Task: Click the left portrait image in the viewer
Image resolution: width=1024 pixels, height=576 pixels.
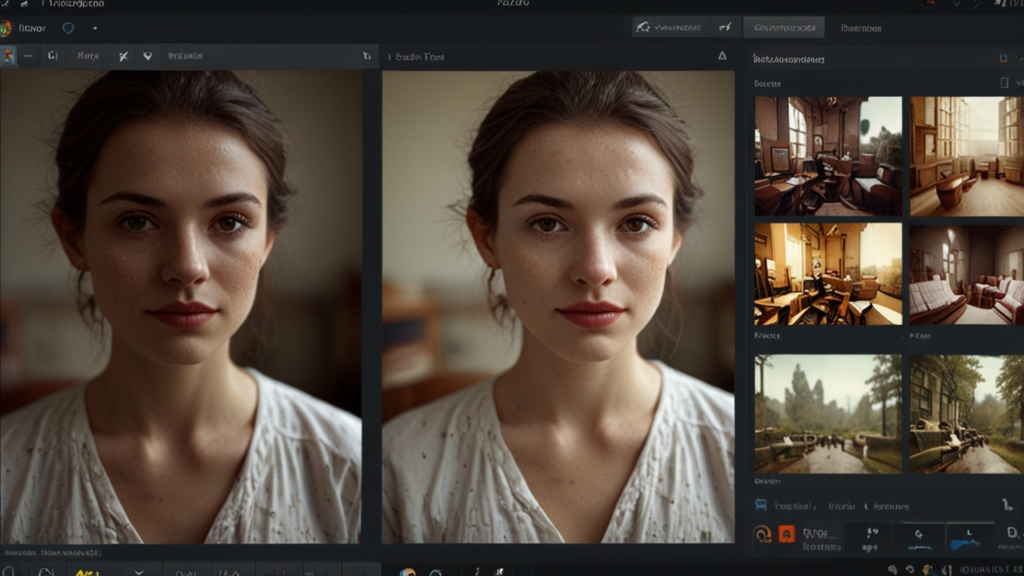Action: coord(180,307)
